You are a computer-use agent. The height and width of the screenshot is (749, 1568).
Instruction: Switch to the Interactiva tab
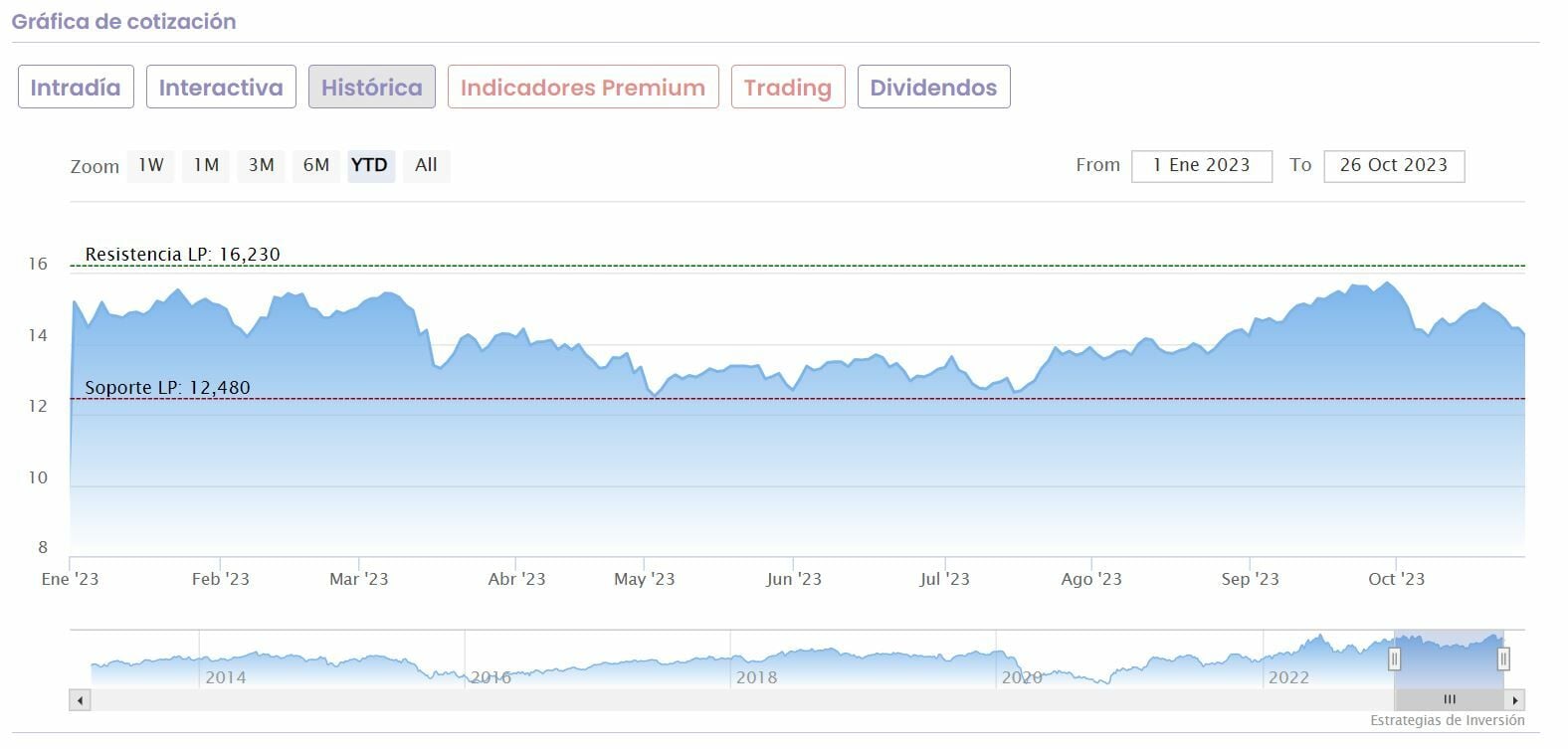(x=221, y=88)
